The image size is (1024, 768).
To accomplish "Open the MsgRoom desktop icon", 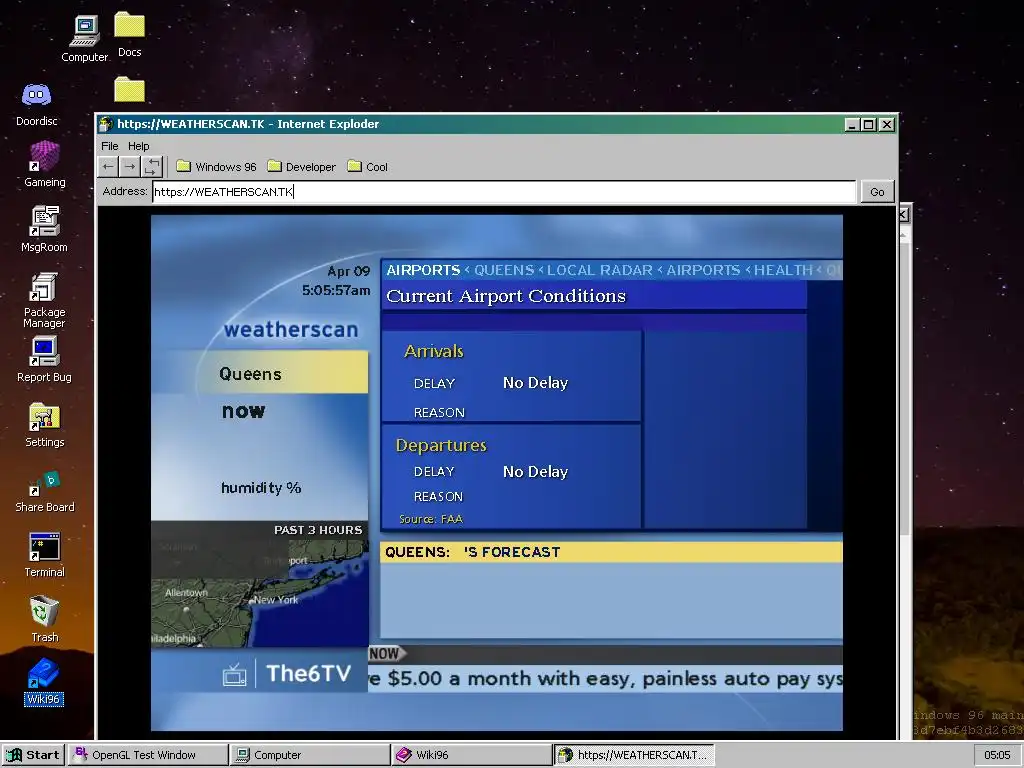I will 44,229.
